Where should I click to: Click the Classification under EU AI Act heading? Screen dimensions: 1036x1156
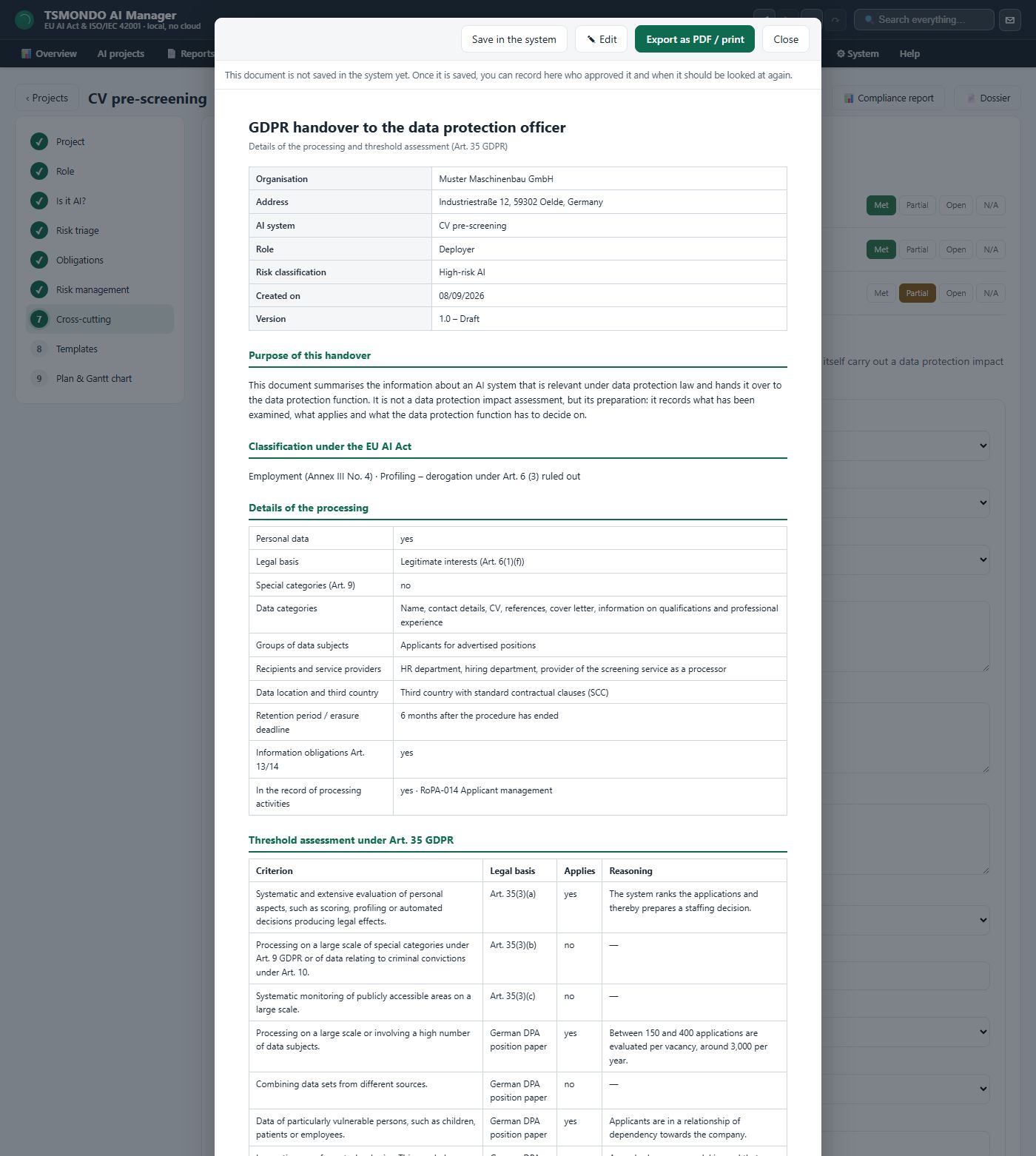[x=330, y=446]
